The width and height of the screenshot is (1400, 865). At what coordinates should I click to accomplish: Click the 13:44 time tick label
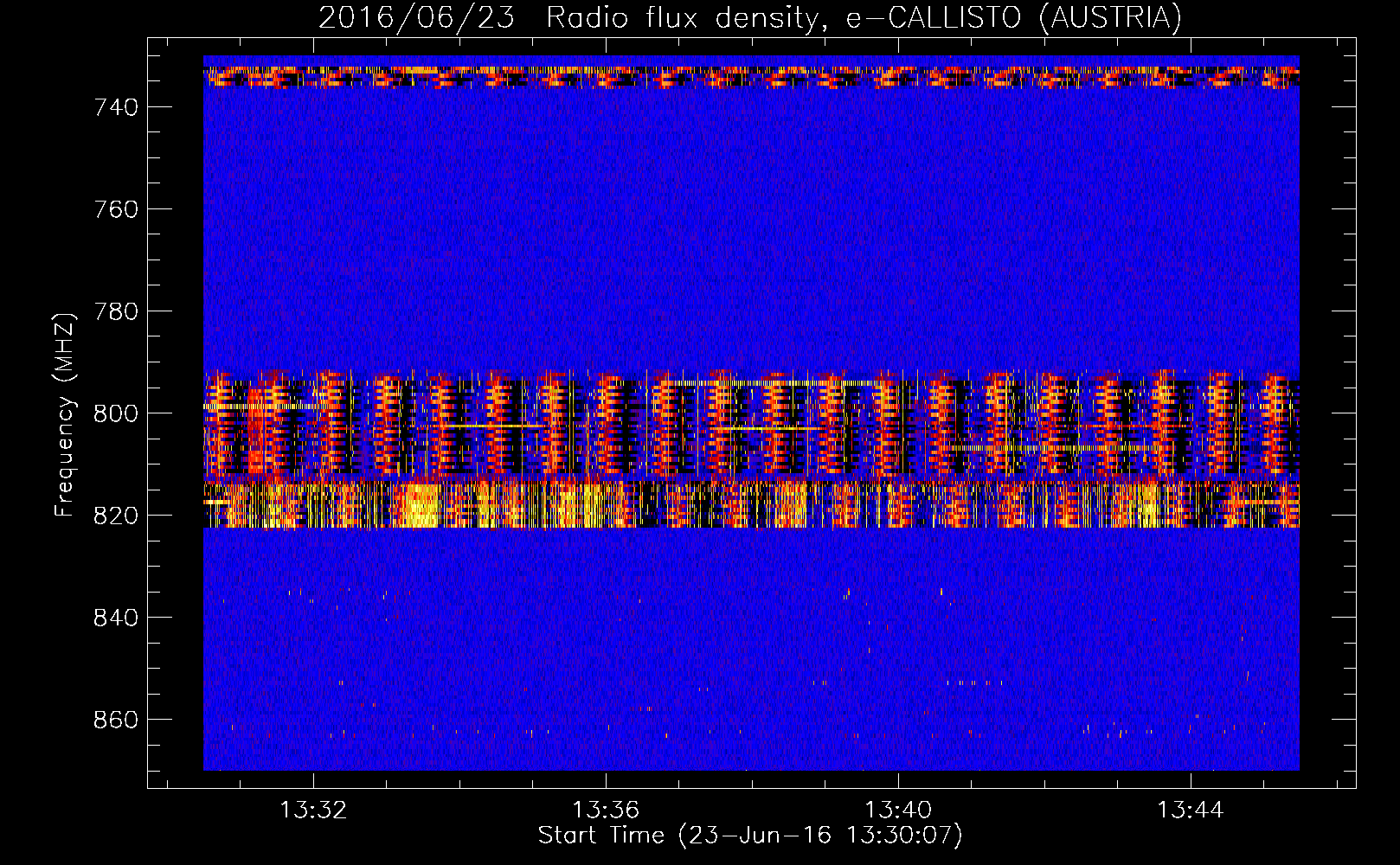point(1191,810)
